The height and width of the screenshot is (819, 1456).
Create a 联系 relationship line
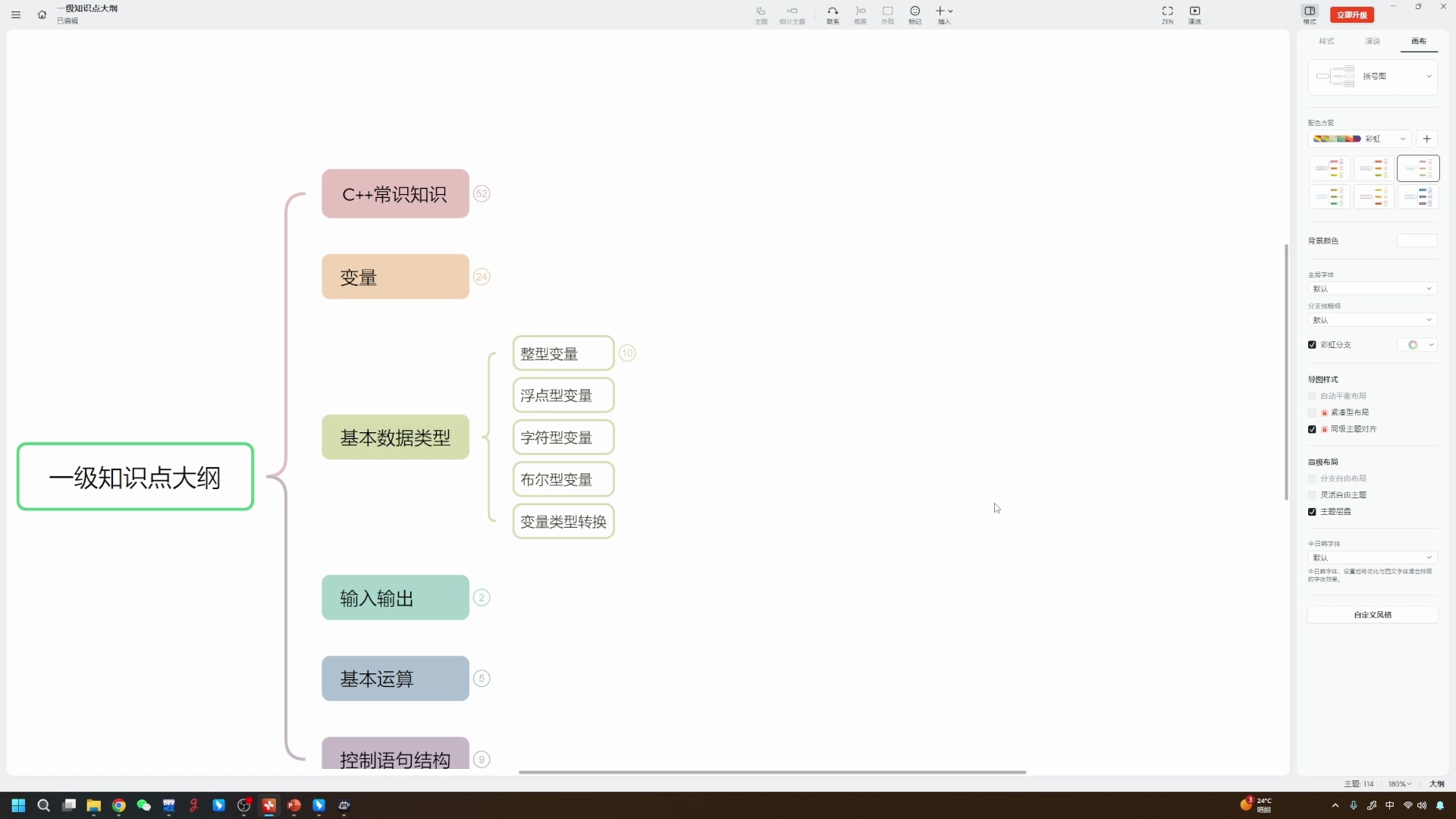click(x=832, y=15)
